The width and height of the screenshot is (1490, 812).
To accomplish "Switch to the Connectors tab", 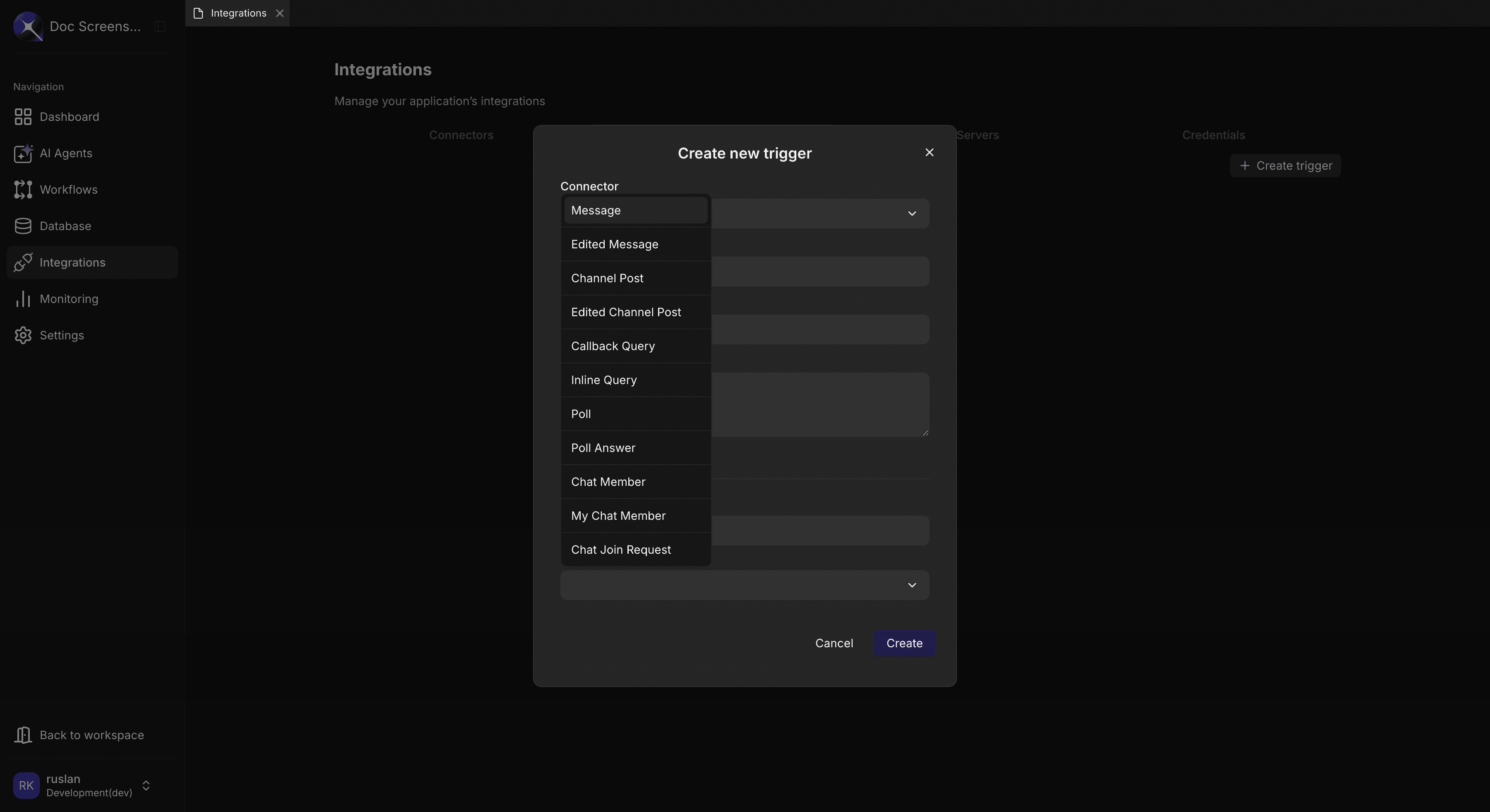I will pyautogui.click(x=461, y=135).
